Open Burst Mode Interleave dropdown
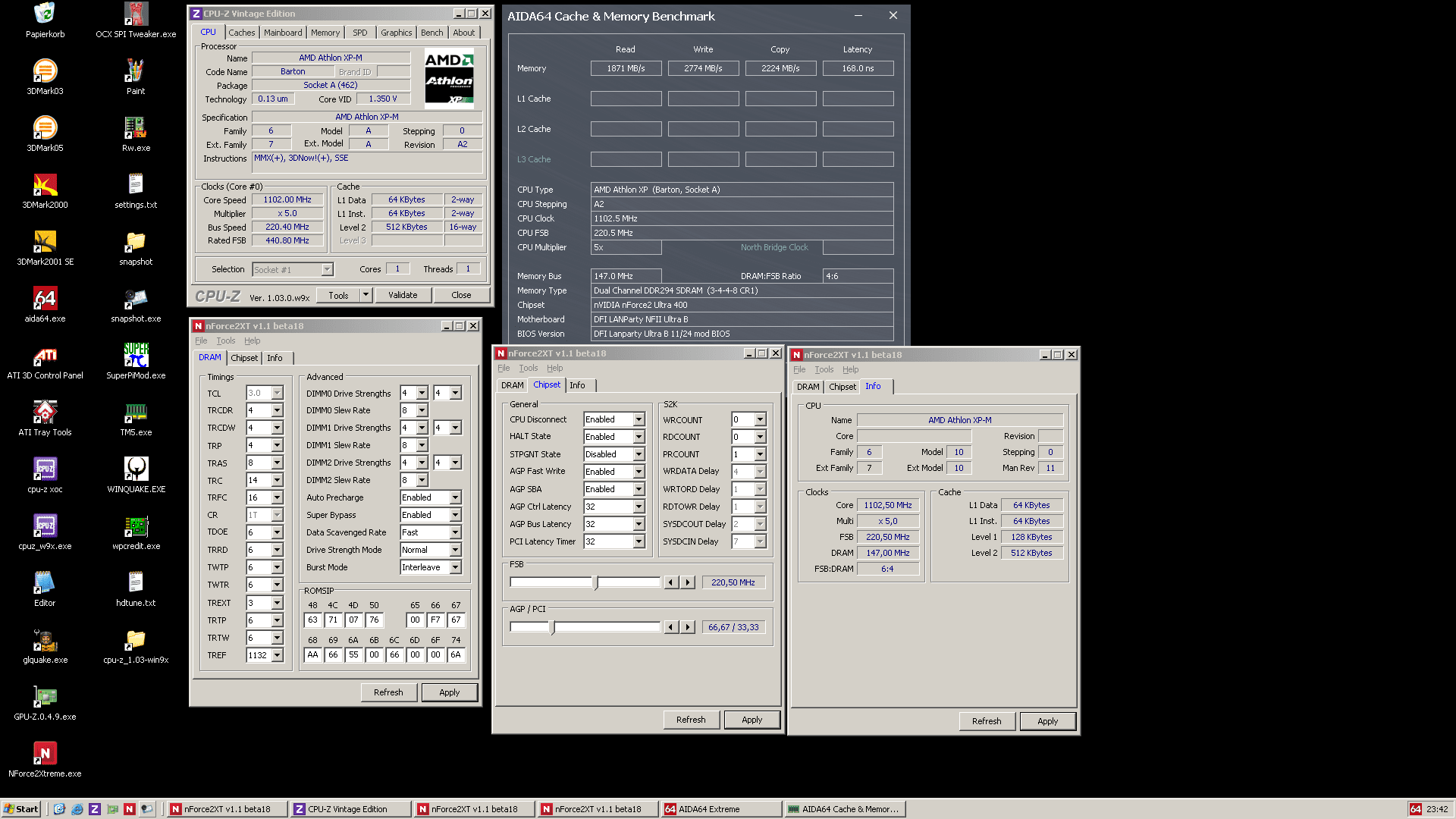 click(455, 567)
